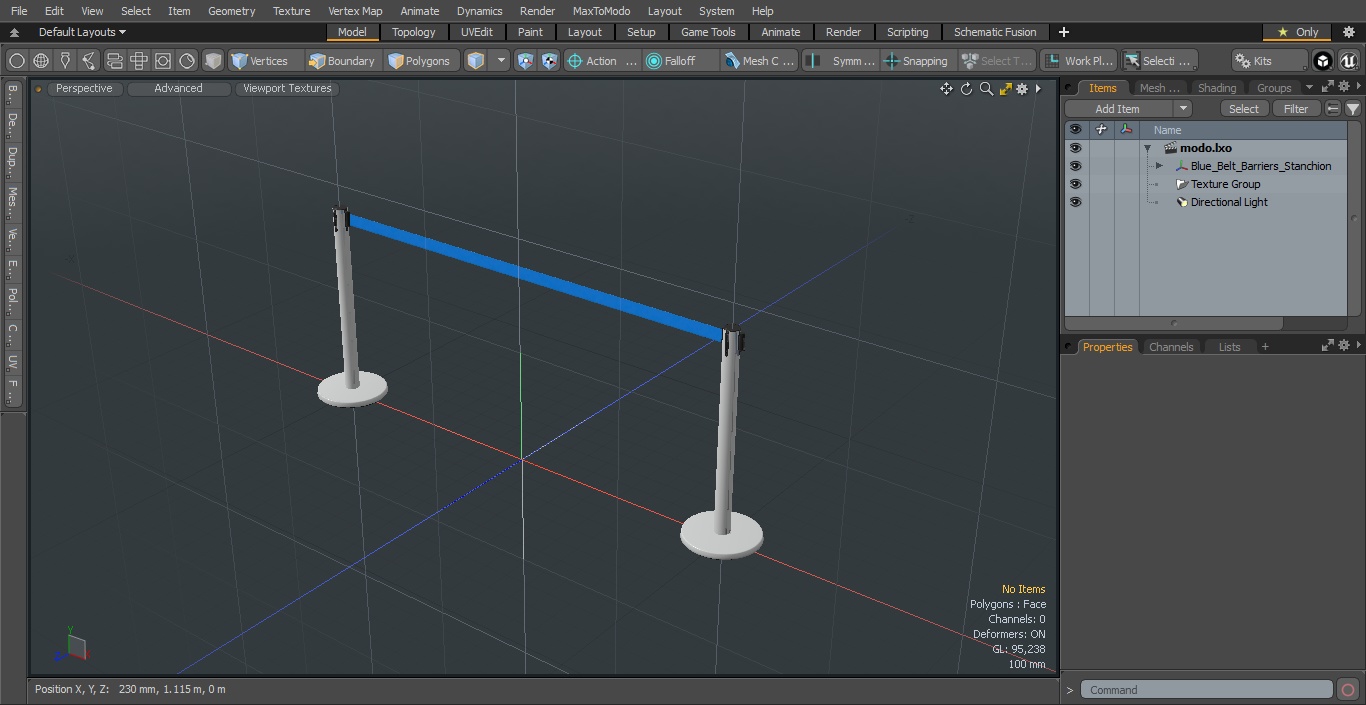Expand the Blue_Belt_Barriers_Stanchion tree node
1366x705 pixels.
tap(1159, 166)
